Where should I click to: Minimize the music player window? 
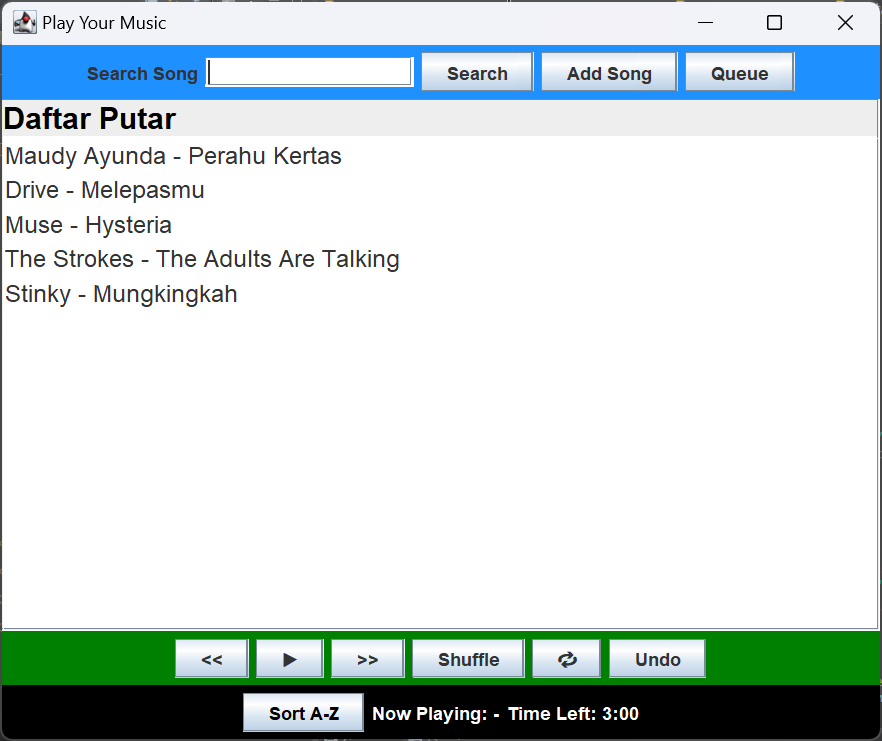(x=705, y=22)
